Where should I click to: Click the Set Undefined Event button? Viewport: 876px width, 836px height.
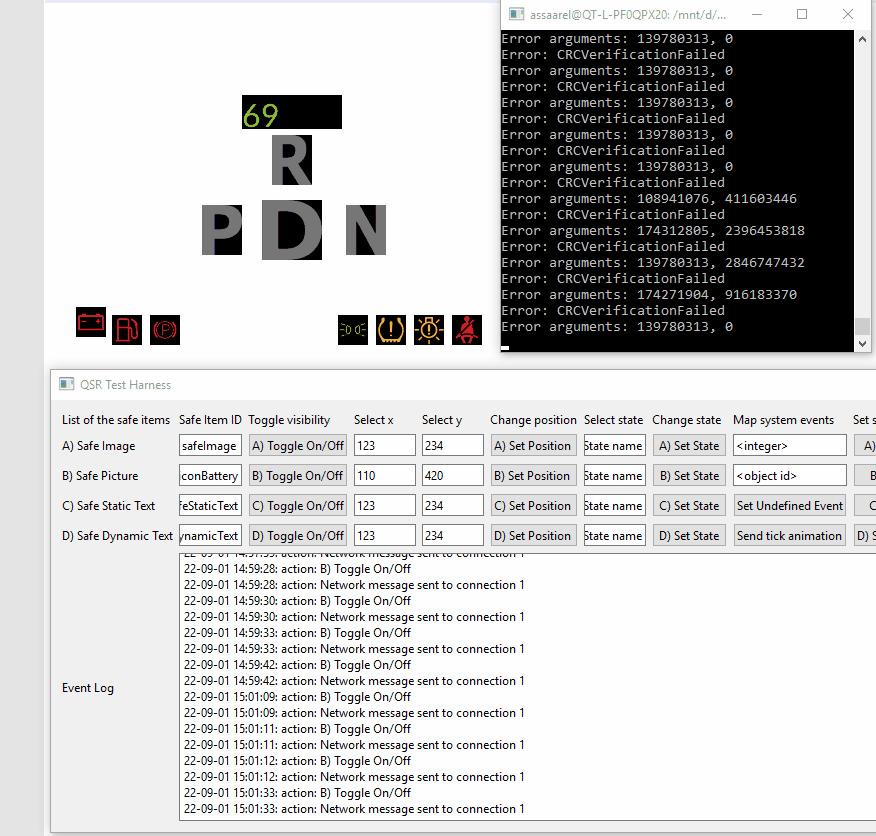click(x=789, y=505)
